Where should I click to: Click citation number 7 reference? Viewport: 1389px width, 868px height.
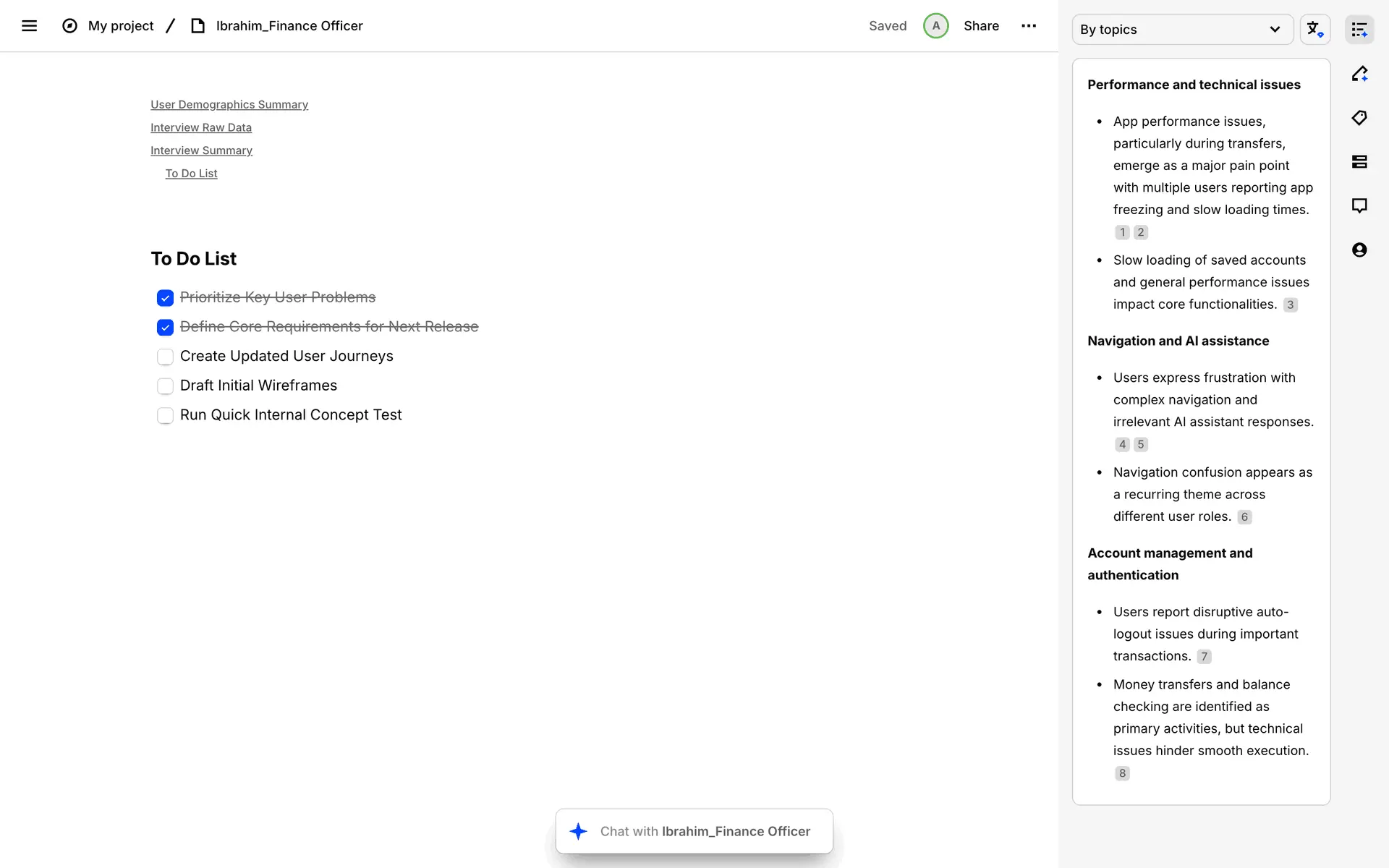coord(1204,657)
